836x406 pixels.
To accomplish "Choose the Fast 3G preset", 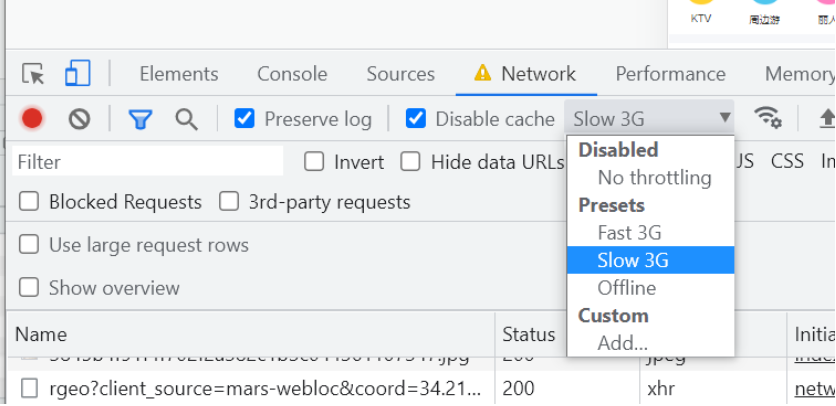I will (x=629, y=233).
